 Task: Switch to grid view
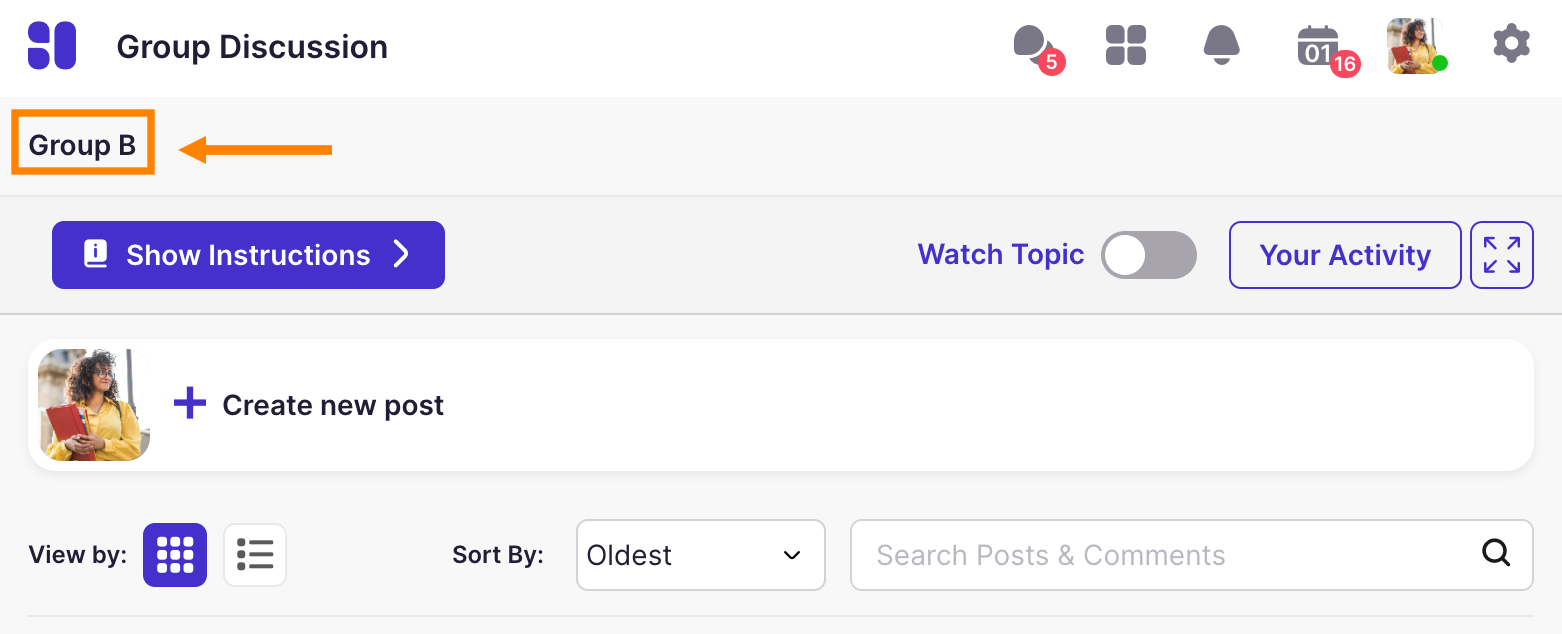175,554
